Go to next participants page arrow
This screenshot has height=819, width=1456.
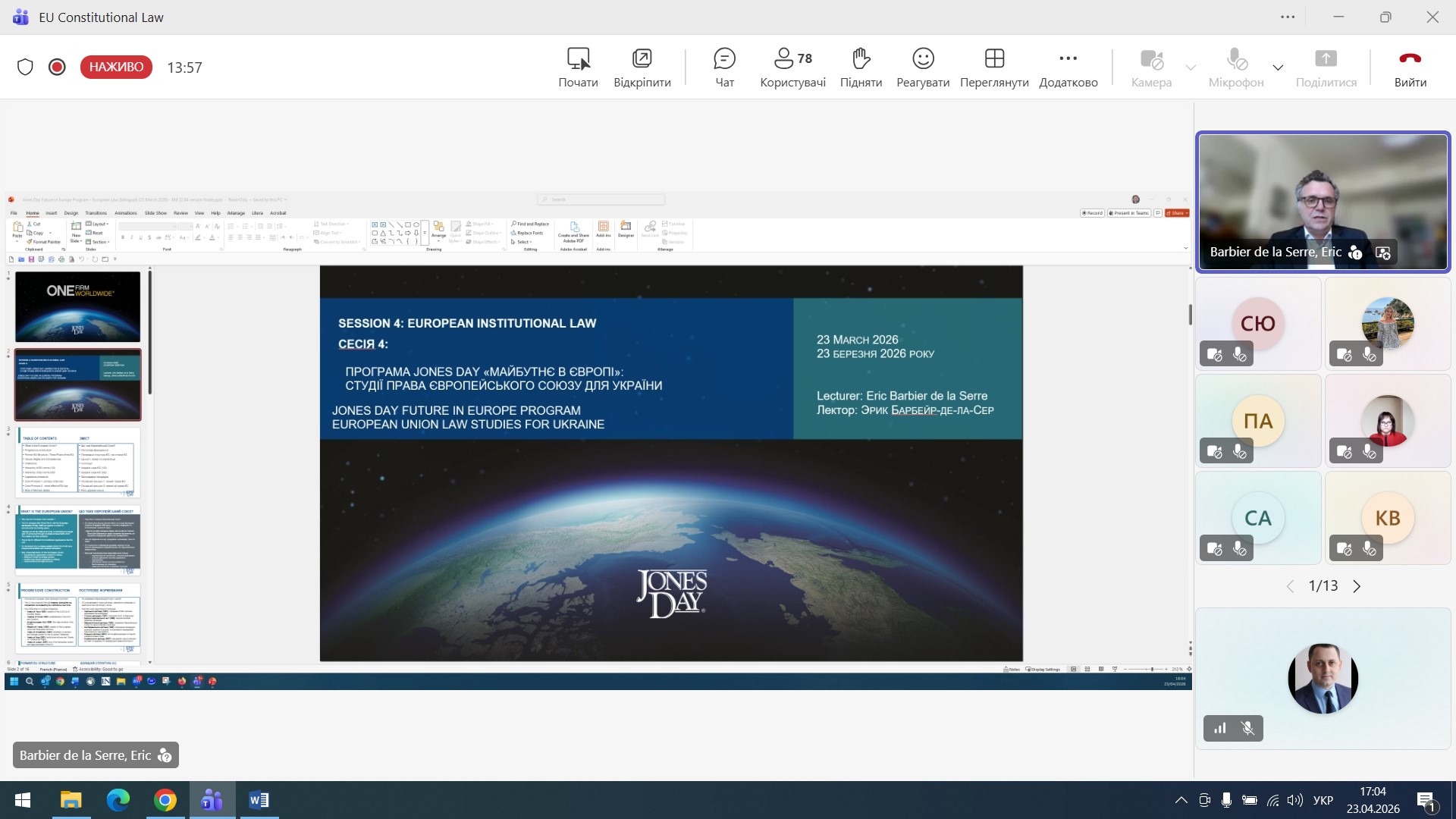coord(1357,586)
